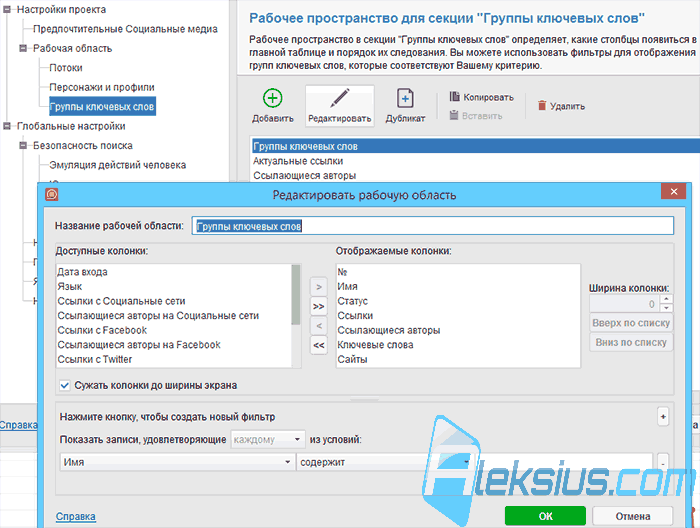This screenshot has width=700, height=528.
Task: Click the green Добавить plus icon
Action: click(x=272, y=98)
